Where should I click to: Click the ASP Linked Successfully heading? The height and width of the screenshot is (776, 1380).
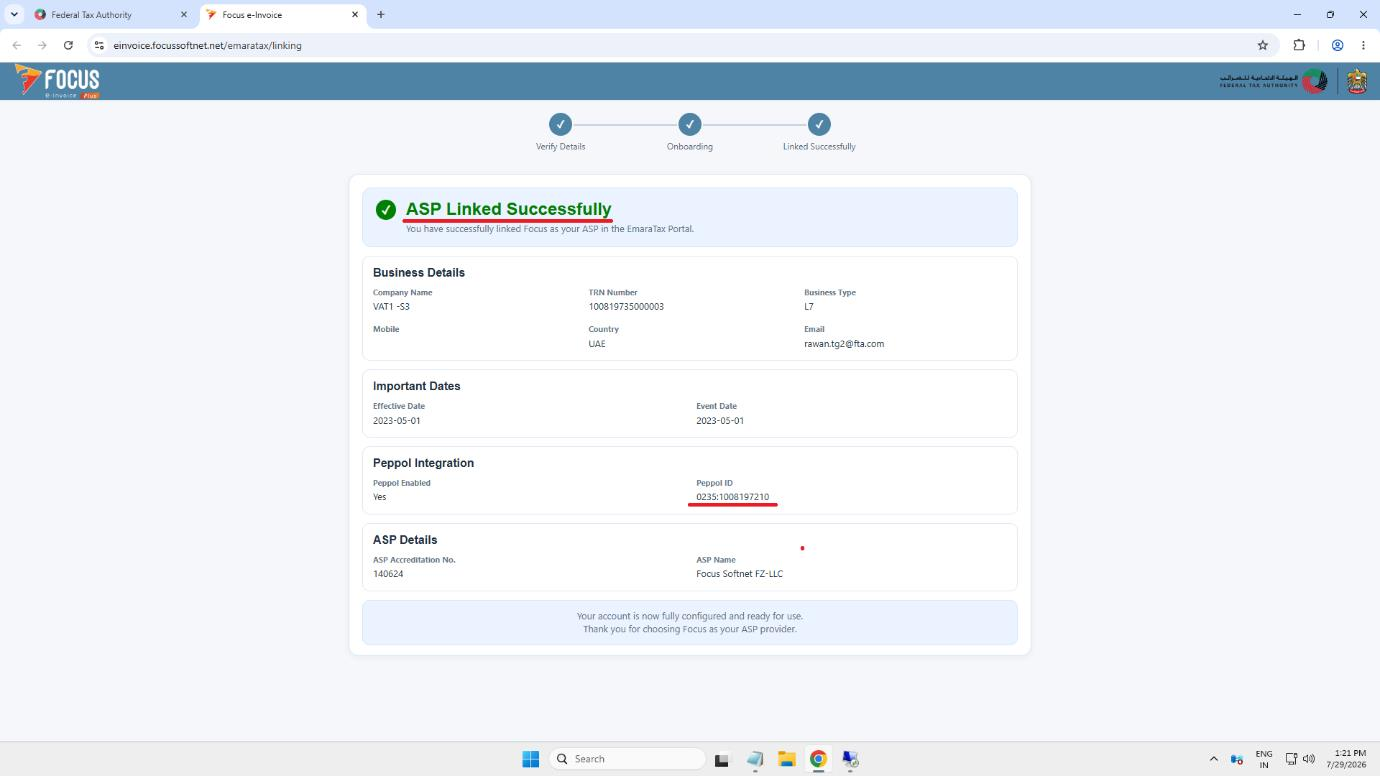(508, 209)
